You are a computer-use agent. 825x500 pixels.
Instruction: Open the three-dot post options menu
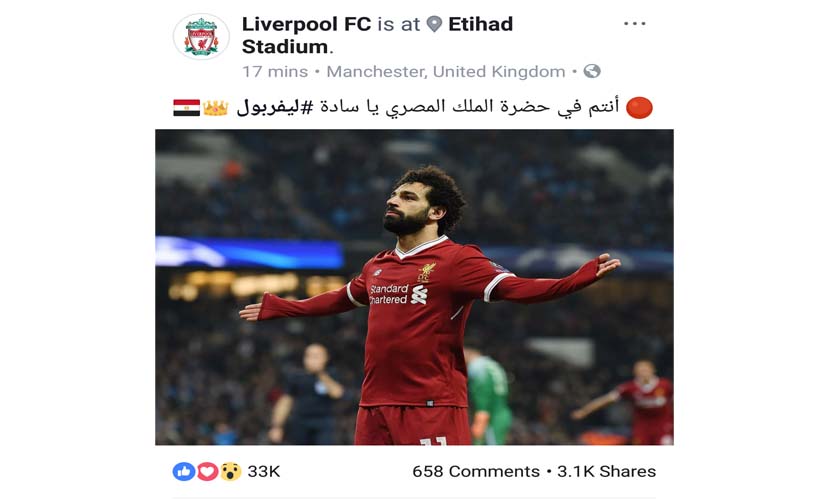(x=635, y=24)
